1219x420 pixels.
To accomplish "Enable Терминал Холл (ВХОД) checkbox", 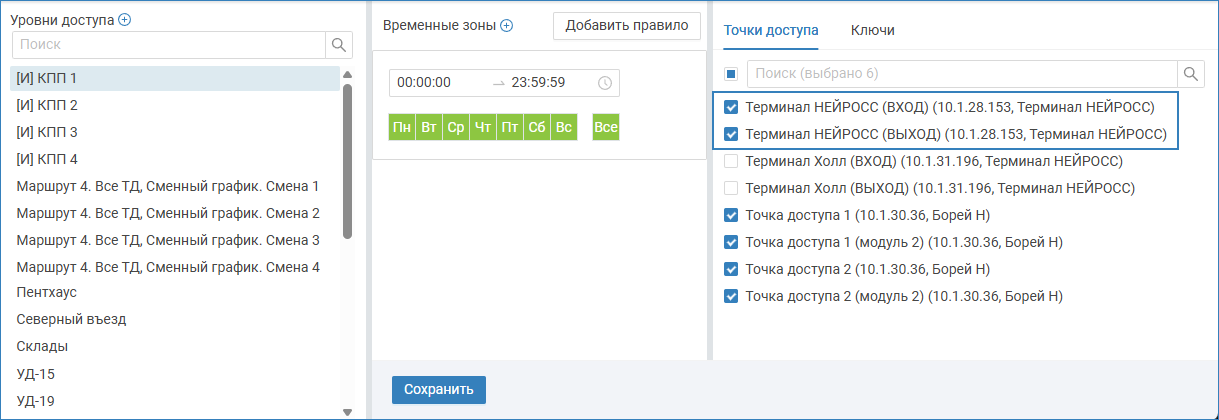I will click(x=731, y=161).
